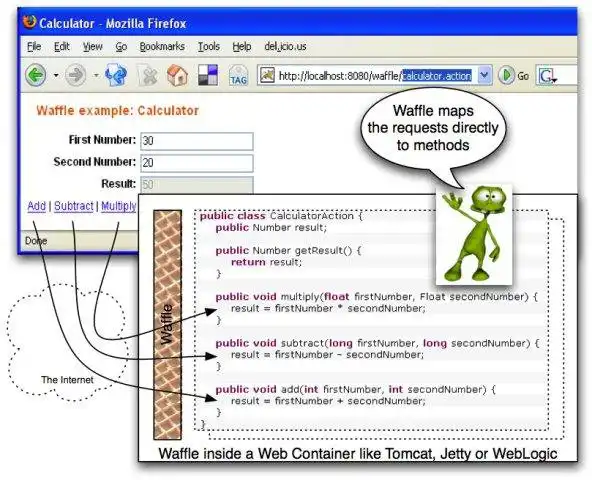592x480 pixels.
Task: Open the Bookmarks menu
Action: (162, 46)
